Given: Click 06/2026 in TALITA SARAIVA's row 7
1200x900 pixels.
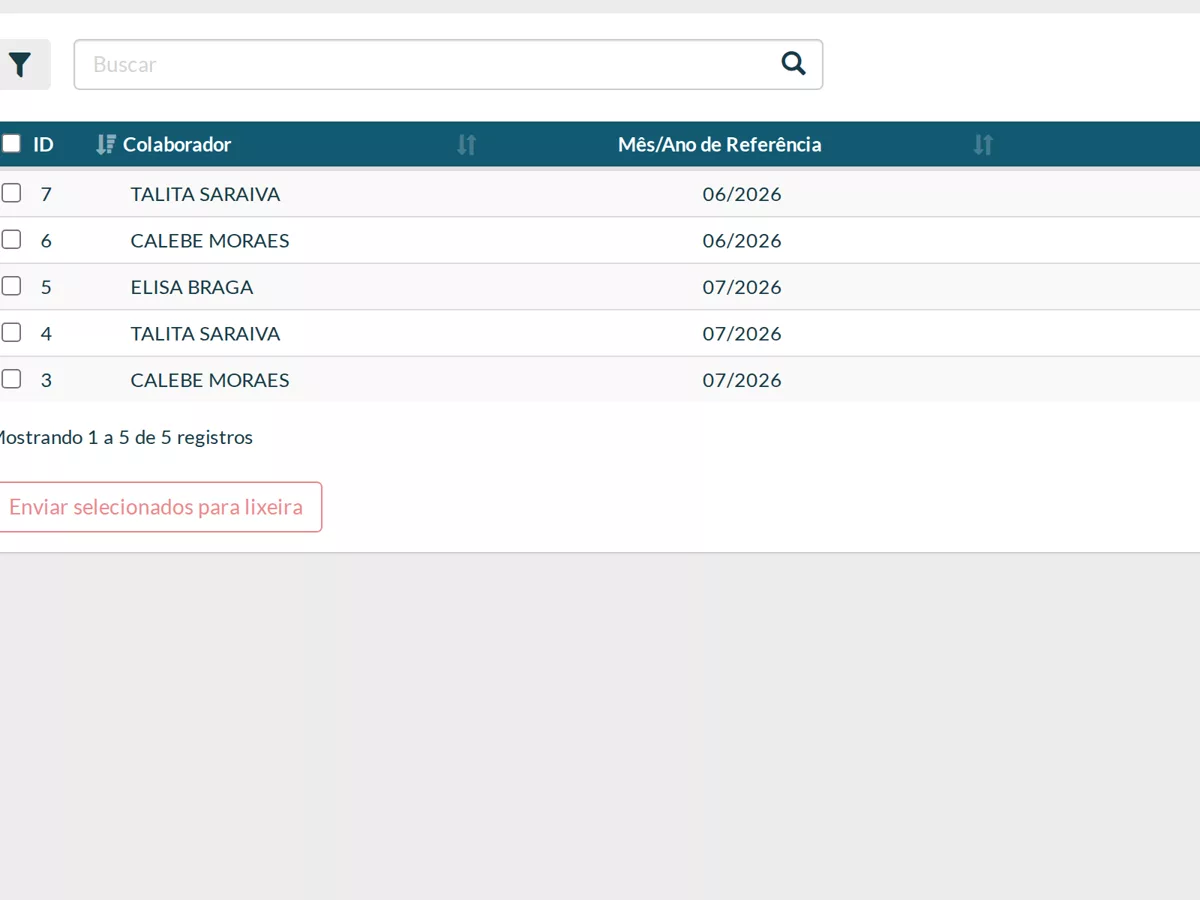Looking at the screenshot, I should [742, 194].
